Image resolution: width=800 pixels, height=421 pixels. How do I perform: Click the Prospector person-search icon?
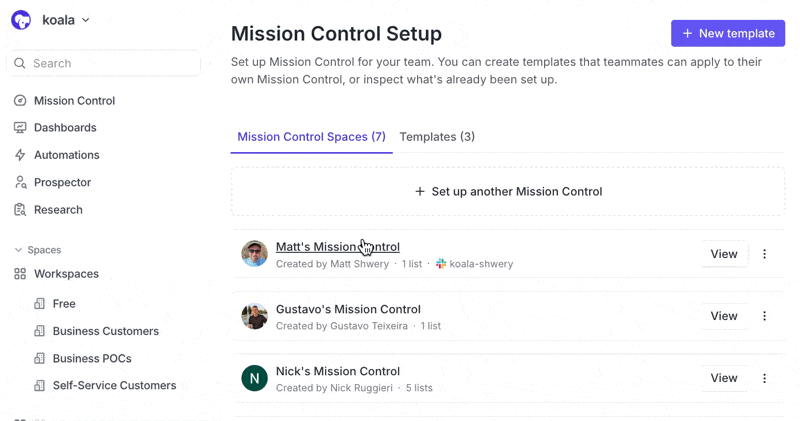20,182
